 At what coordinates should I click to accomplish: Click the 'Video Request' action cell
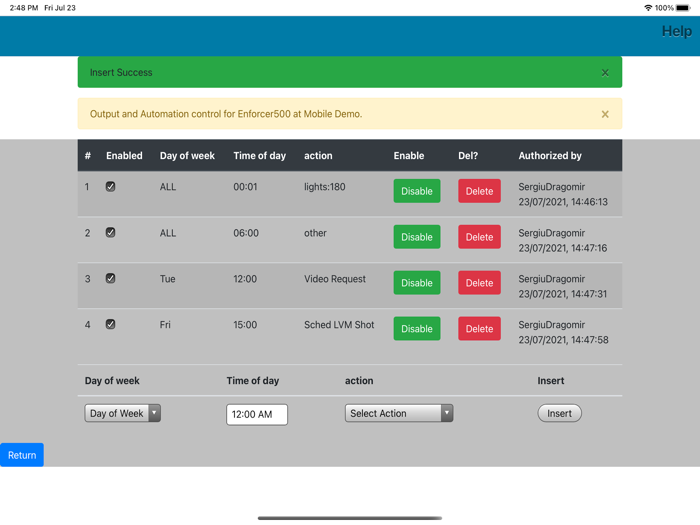pos(335,279)
